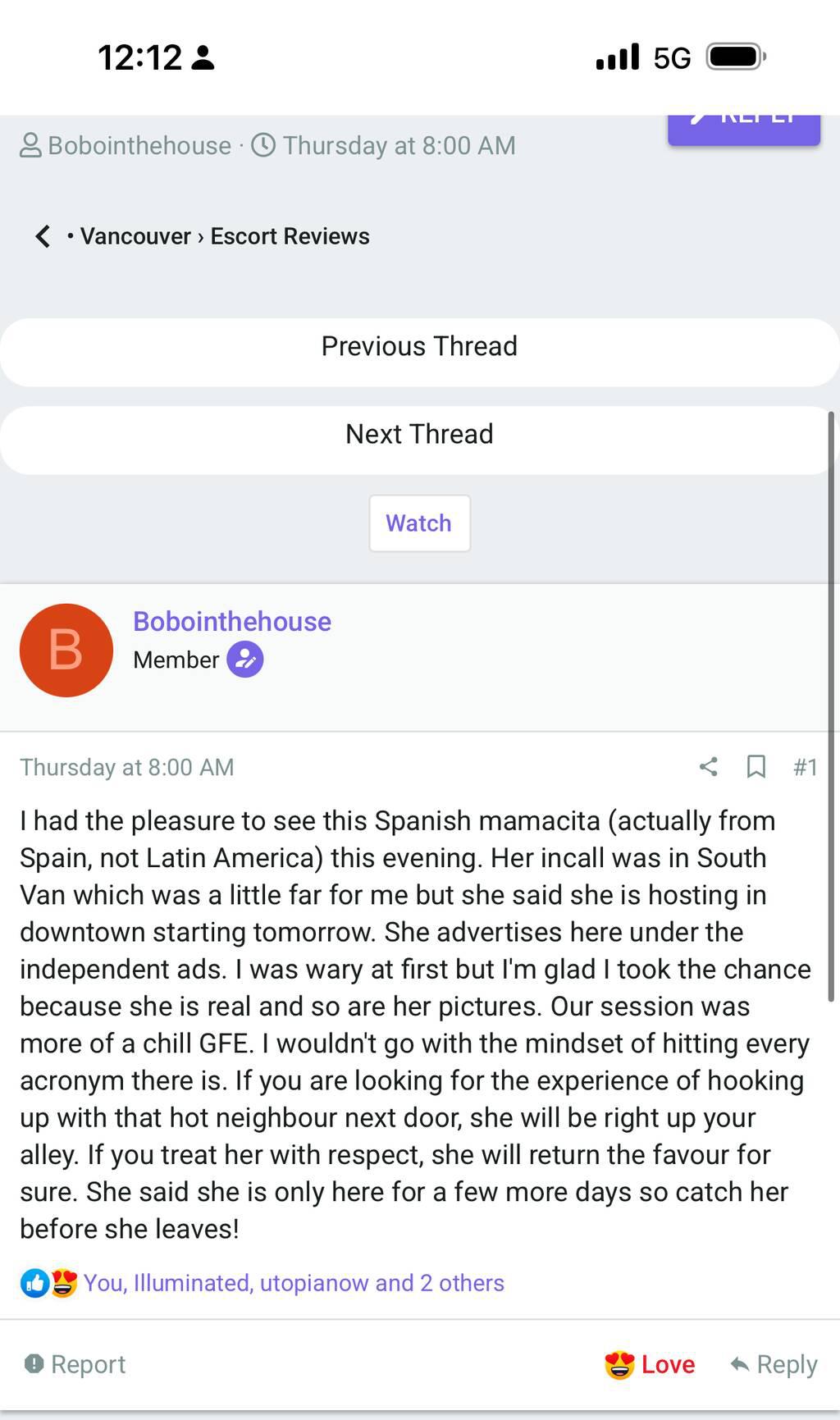
Task: Tap the battery status icon
Action: click(736, 57)
